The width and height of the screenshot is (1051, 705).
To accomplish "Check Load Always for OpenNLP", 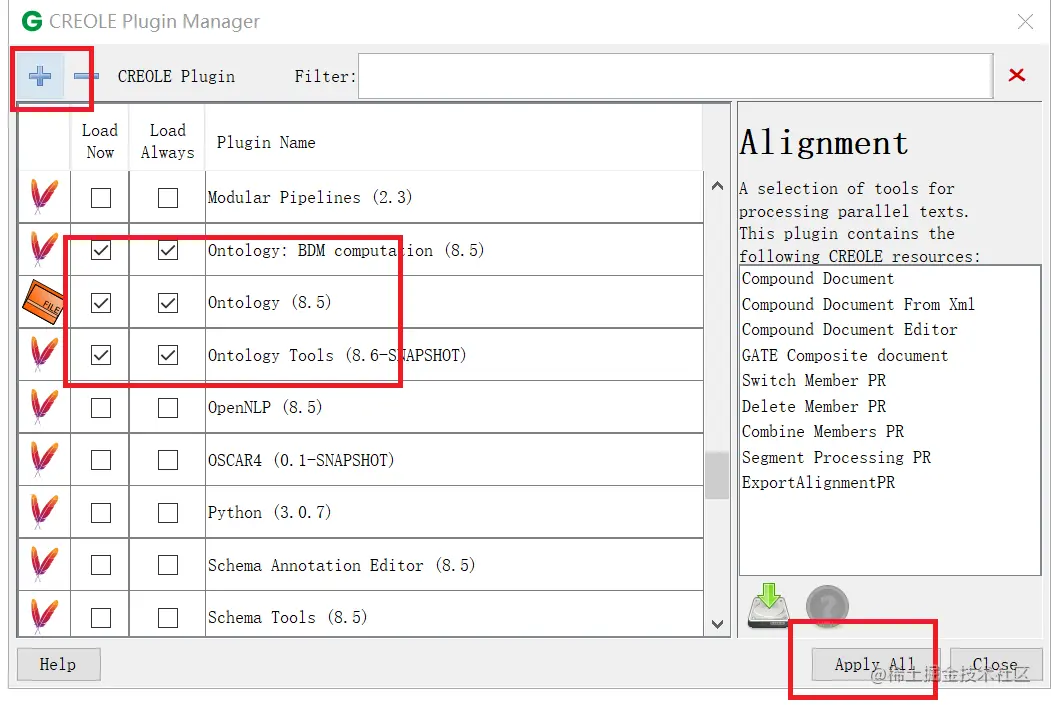I will 168,408.
